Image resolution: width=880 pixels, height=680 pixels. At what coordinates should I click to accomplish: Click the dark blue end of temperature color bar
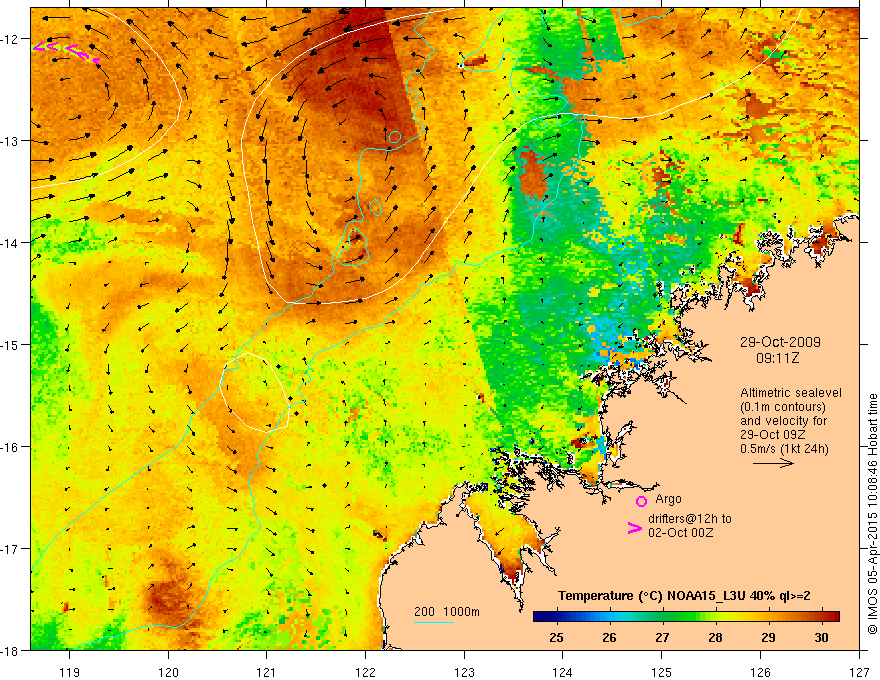(x=539, y=616)
